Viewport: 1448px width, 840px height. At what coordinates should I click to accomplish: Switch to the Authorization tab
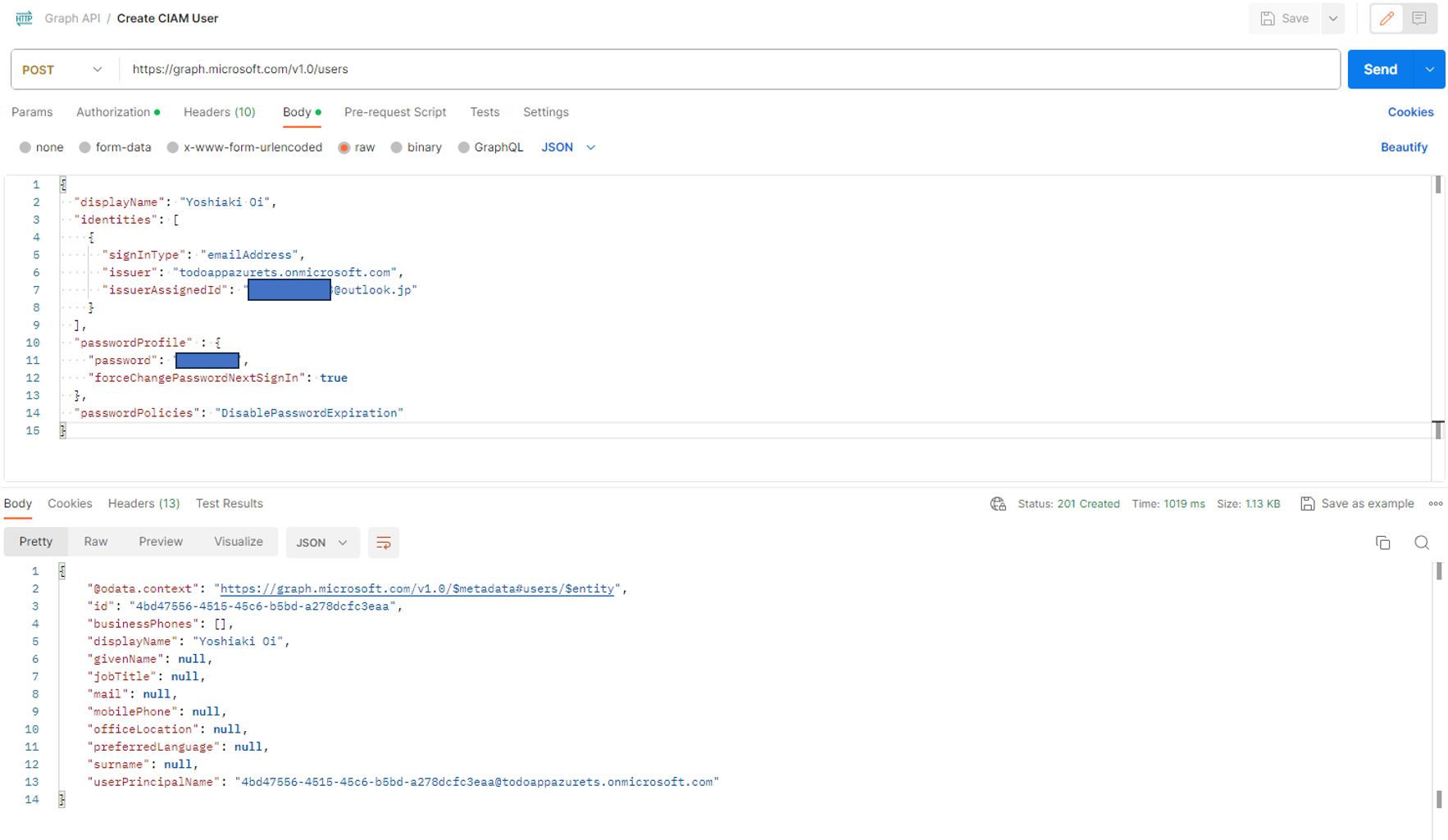[x=118, y=112]
